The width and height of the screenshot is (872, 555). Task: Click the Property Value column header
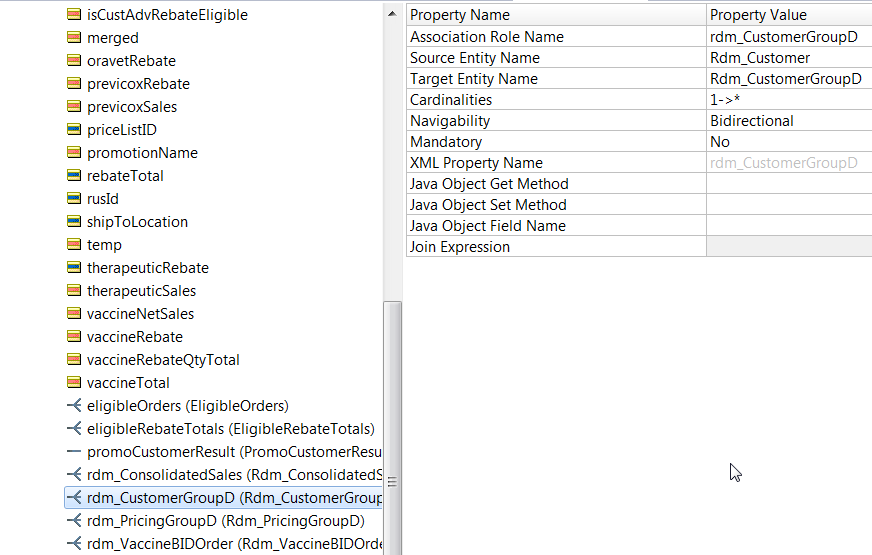[x=789, y=15]
